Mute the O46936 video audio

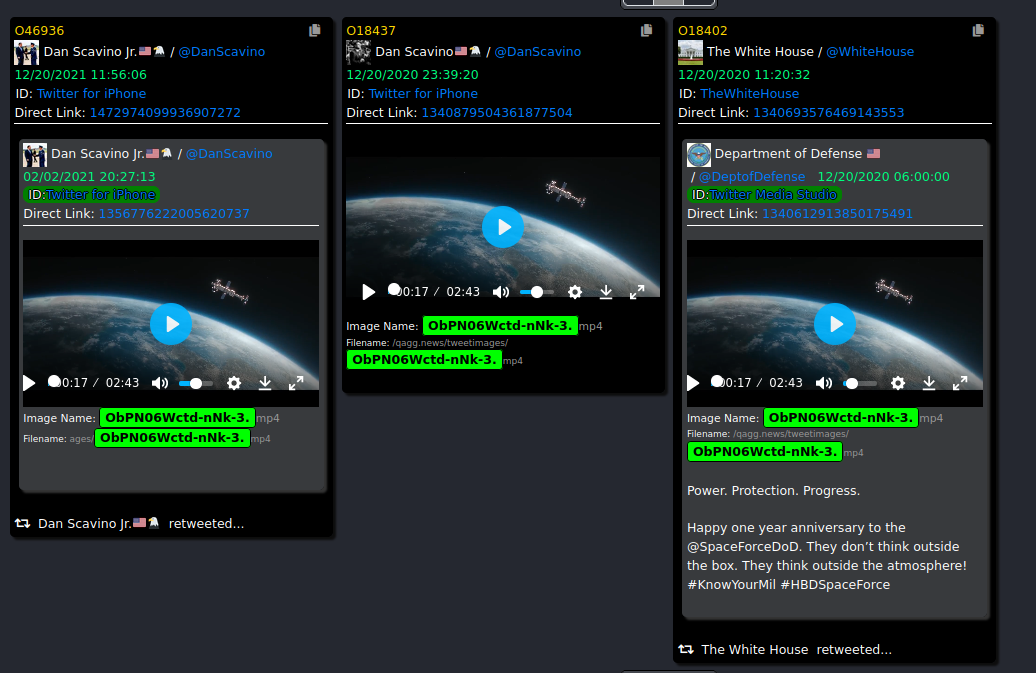point(160,383)
